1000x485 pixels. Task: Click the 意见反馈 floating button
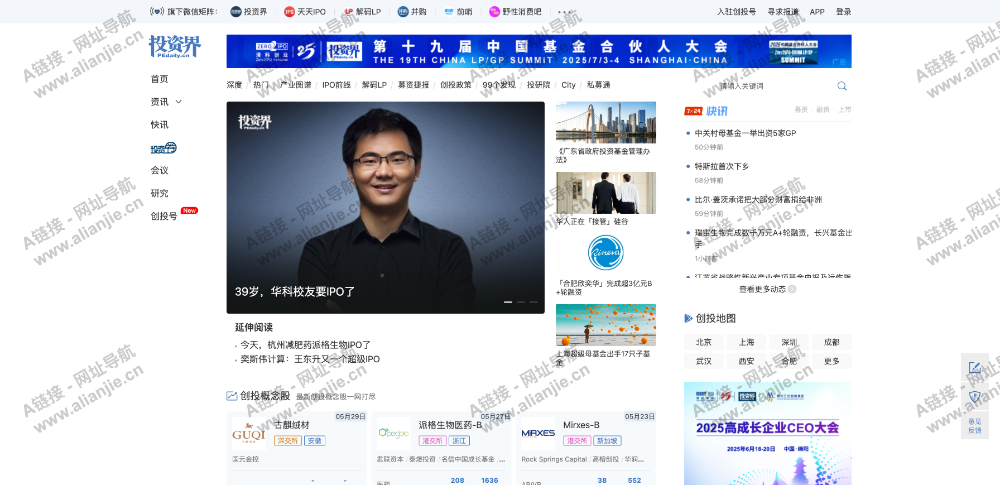(974, 425)
